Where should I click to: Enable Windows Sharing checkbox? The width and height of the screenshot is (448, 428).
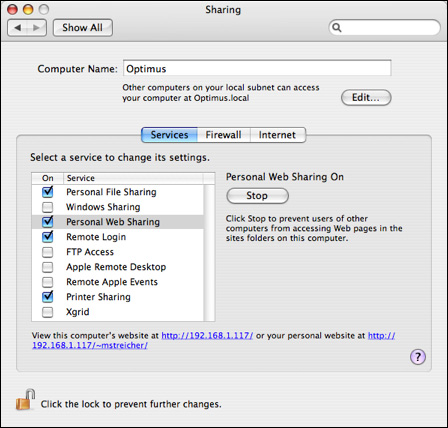coord(48,207)
